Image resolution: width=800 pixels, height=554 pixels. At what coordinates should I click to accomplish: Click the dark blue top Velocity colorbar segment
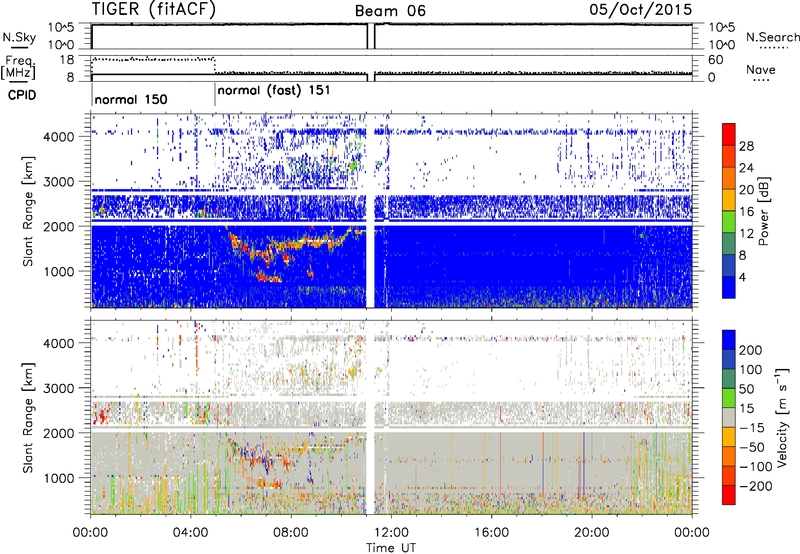[729, 340]
